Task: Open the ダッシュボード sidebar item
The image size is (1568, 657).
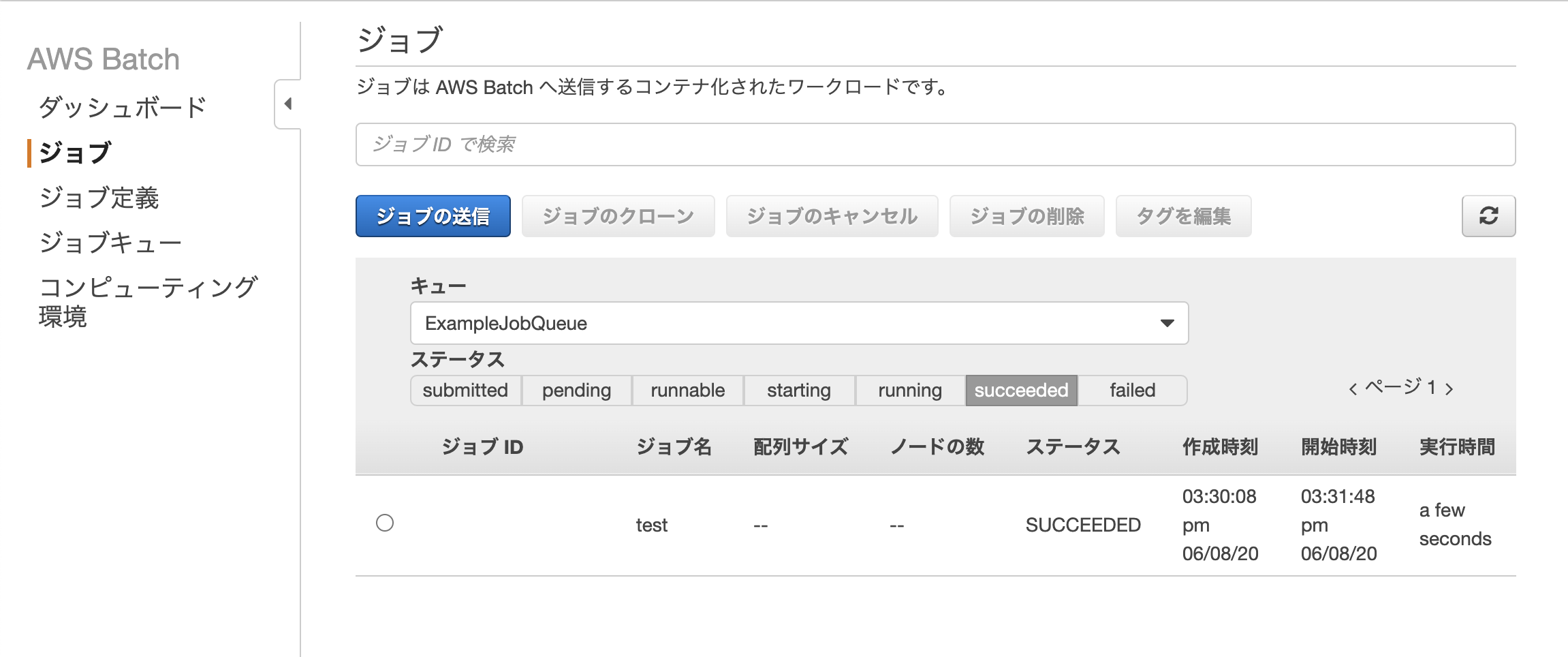Action: 123,106
